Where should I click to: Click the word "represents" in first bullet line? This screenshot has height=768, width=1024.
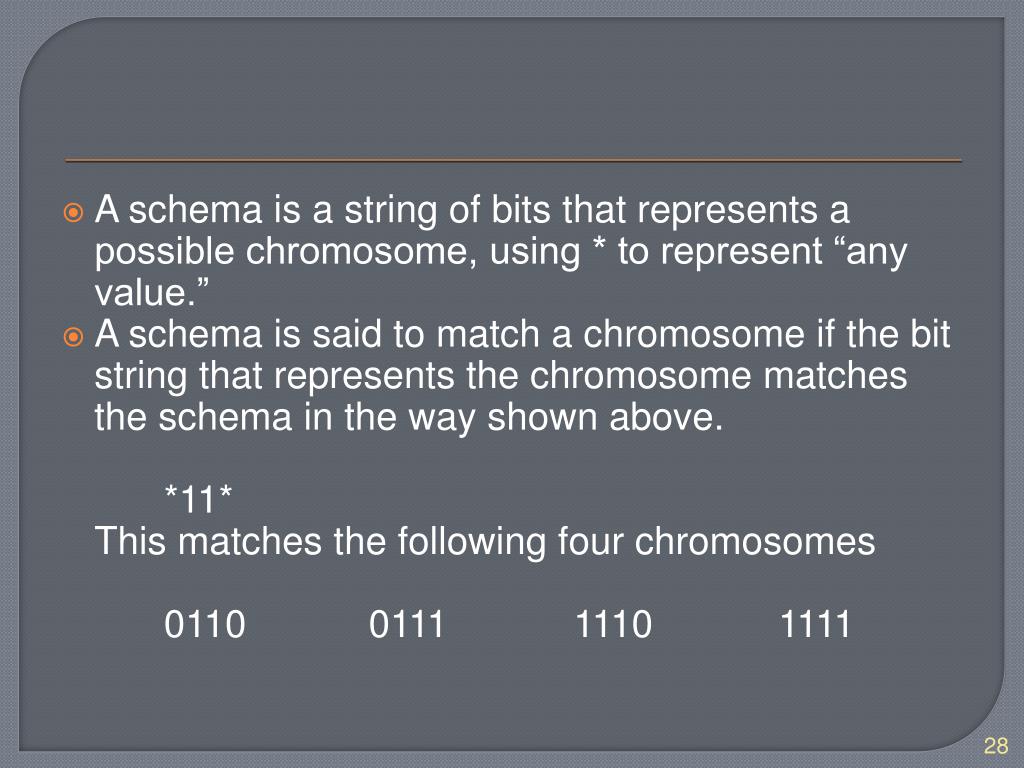tap(727, 212)
